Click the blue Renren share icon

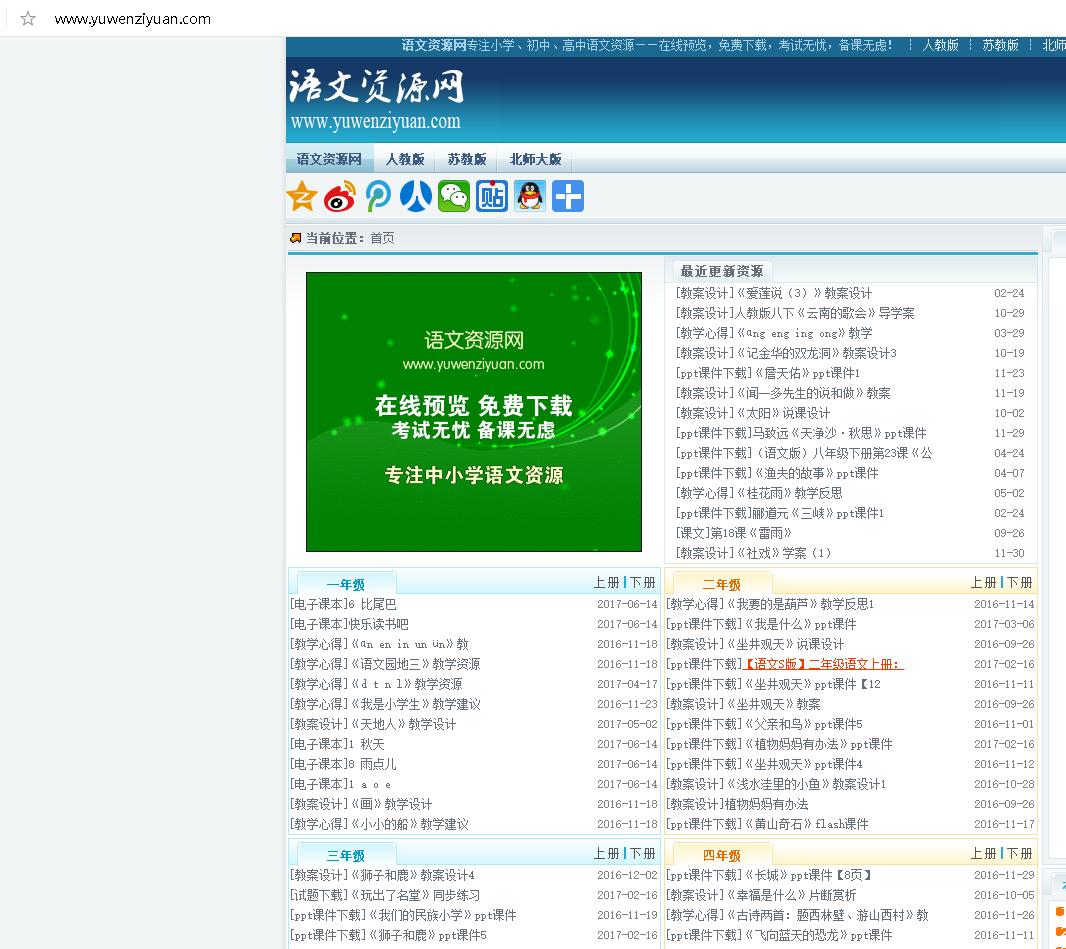tap(415, 196)
